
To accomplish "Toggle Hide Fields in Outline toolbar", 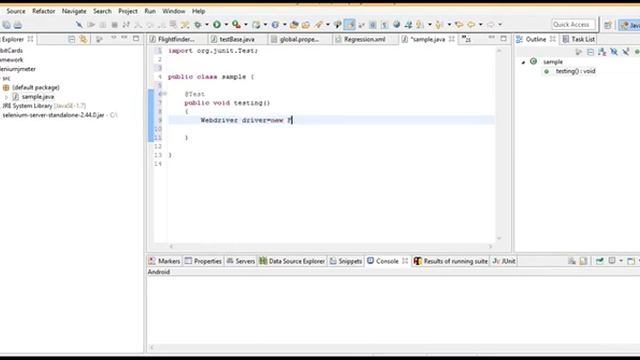I will pyautogui.click(x=614, y=52).
